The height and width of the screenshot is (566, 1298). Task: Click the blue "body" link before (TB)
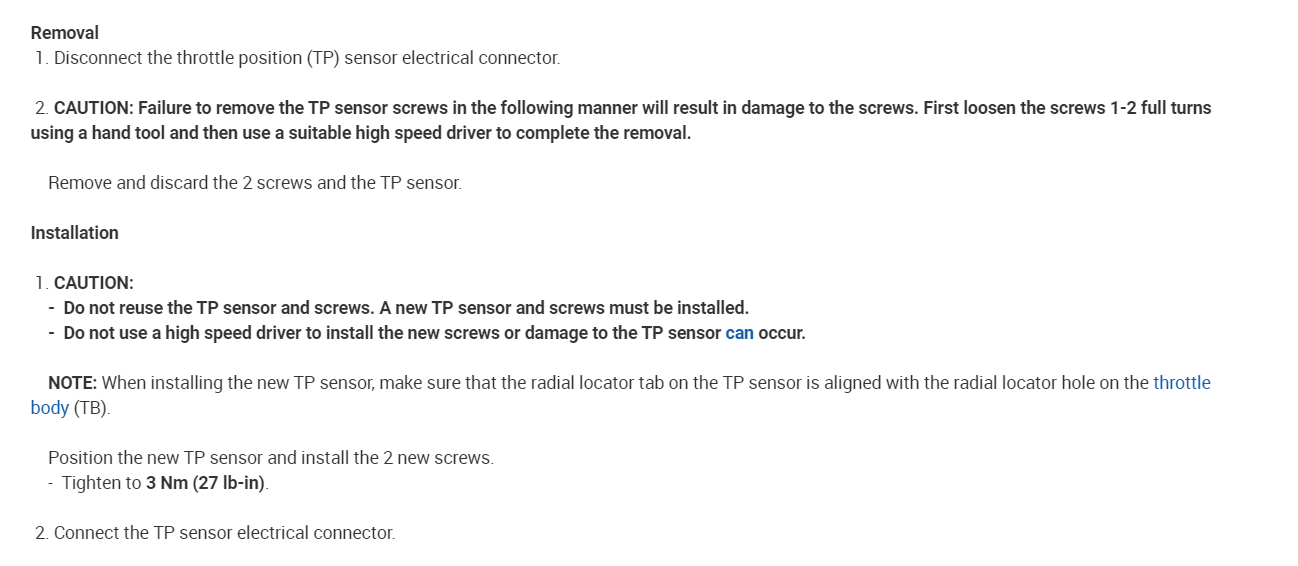[x=50, y=408]
